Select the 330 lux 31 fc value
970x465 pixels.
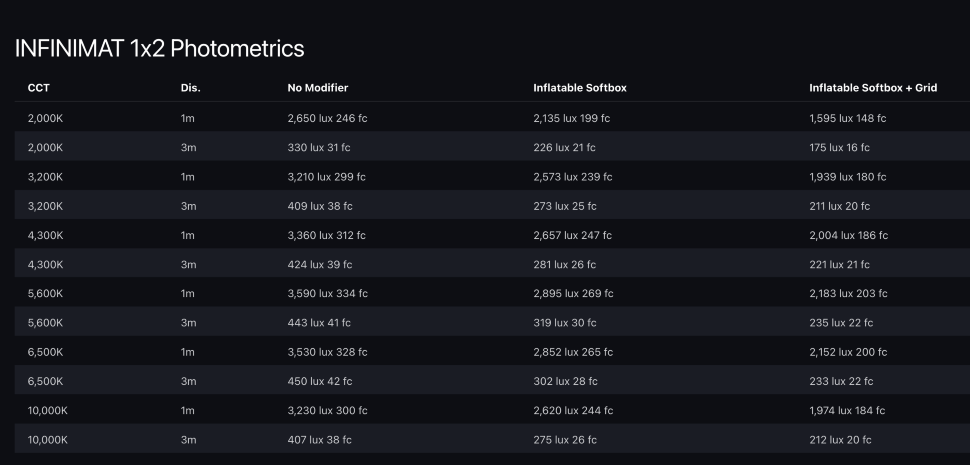click(x=320, y=147)
